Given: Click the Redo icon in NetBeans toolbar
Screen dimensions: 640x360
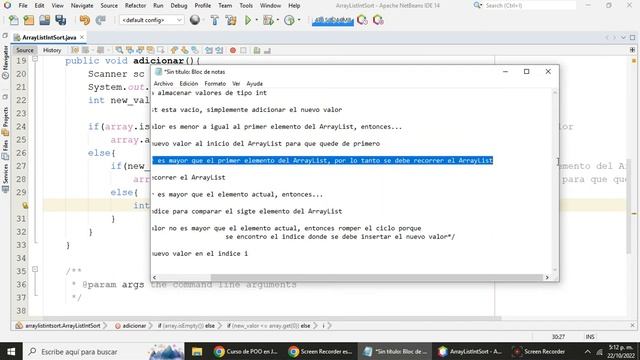Looking at the screenshot, I should point(100,20).
